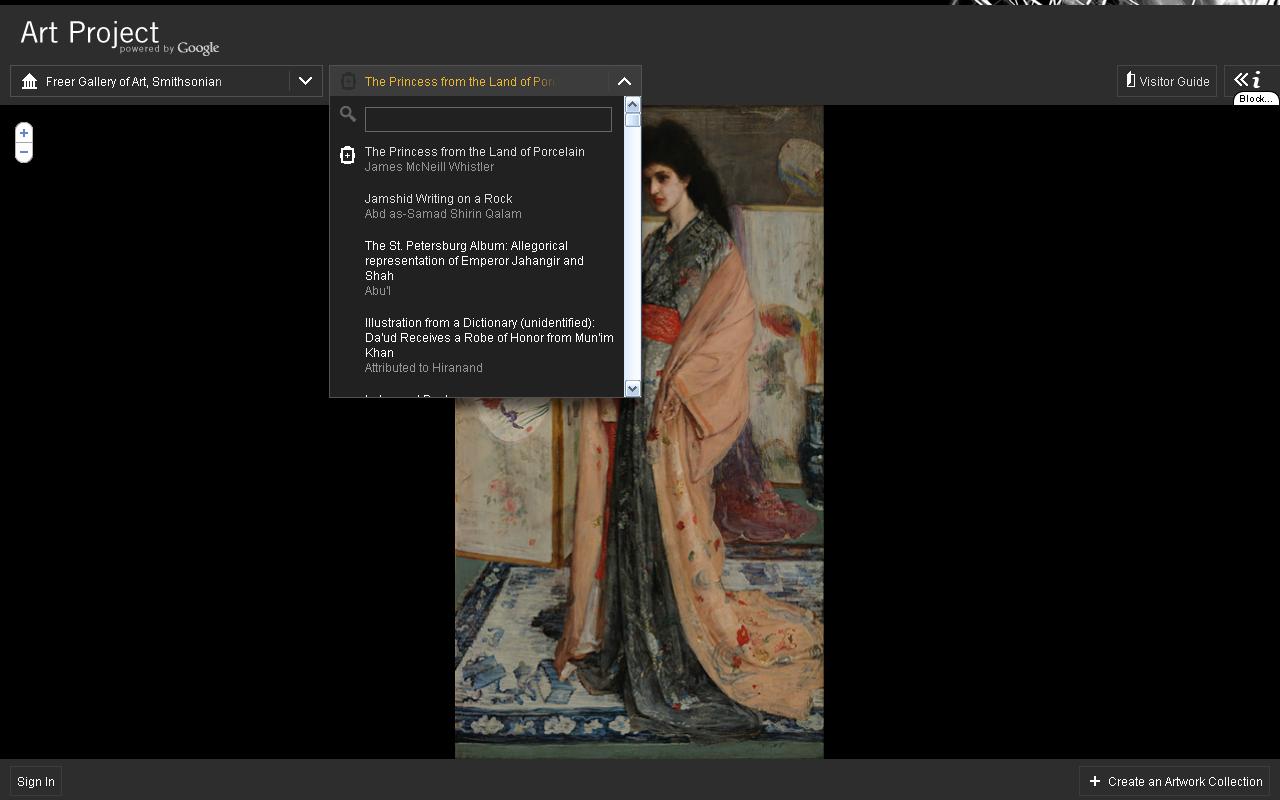Choose The St. Petersburg Album entry
This screenshot has width=1280, height=800.
pos(474,260)
